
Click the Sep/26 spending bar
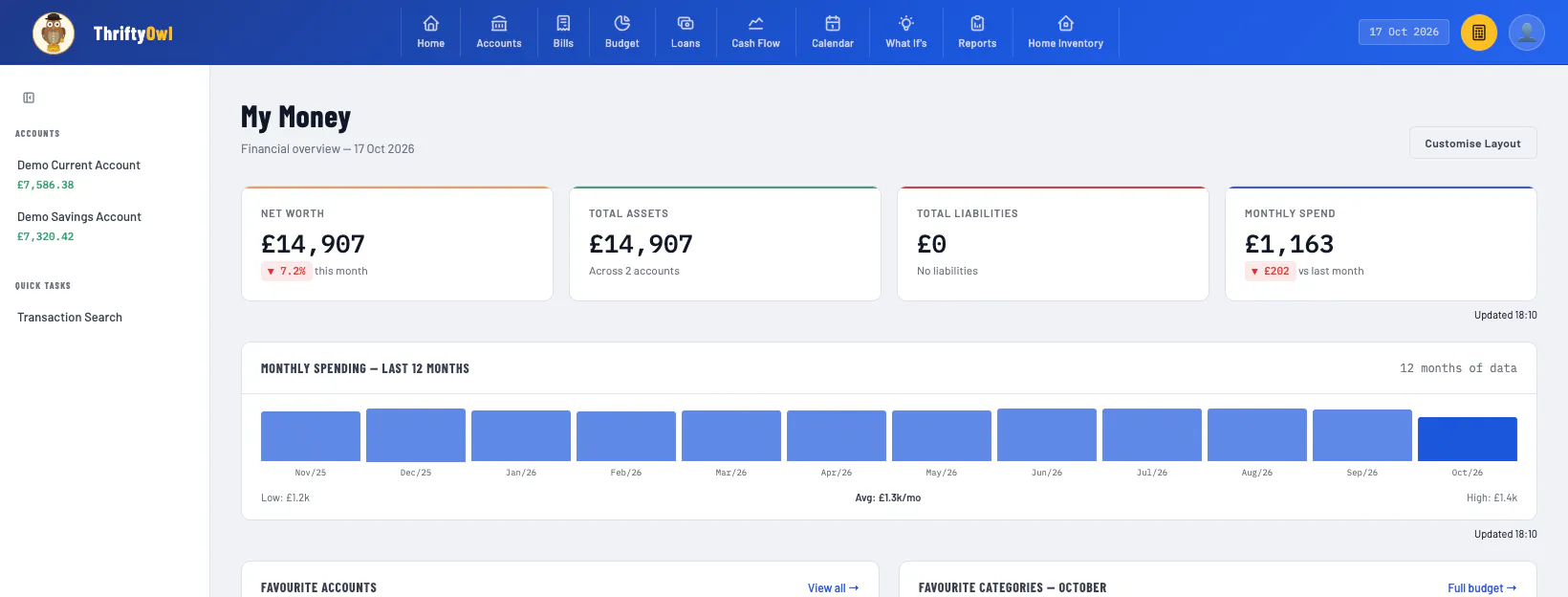coord(1362,435)
